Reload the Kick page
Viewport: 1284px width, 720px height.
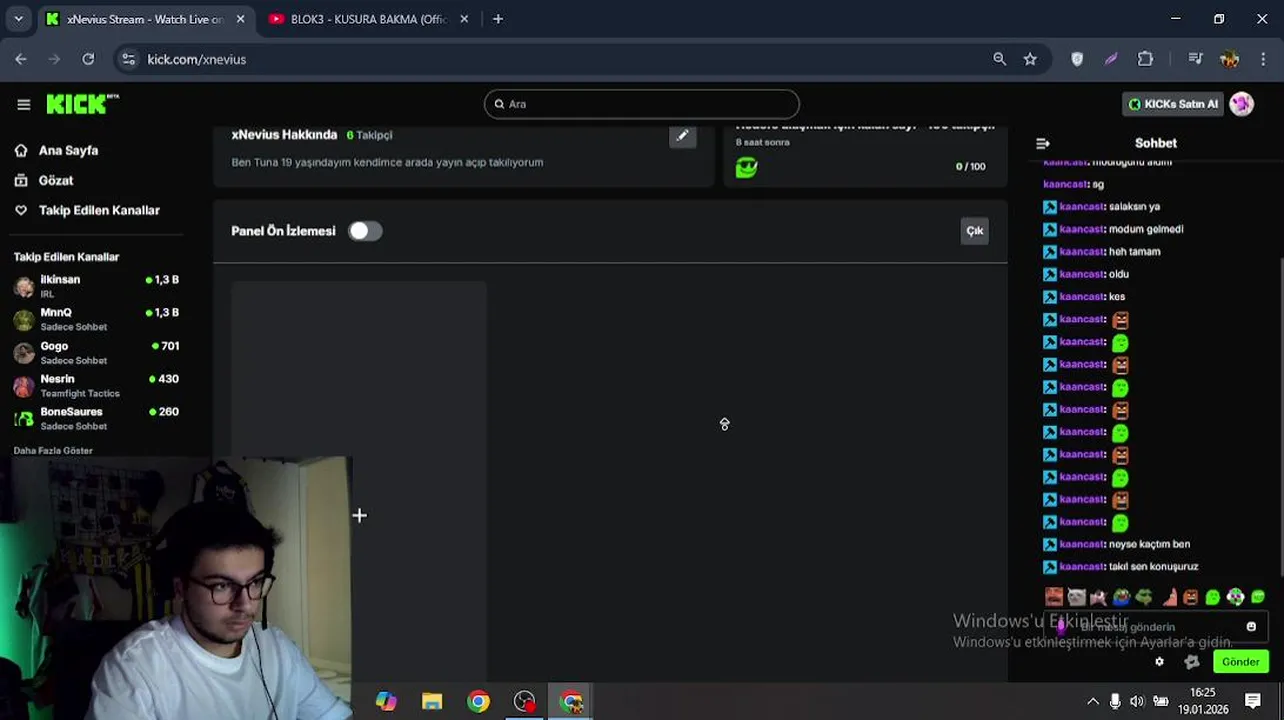point(88,59)
